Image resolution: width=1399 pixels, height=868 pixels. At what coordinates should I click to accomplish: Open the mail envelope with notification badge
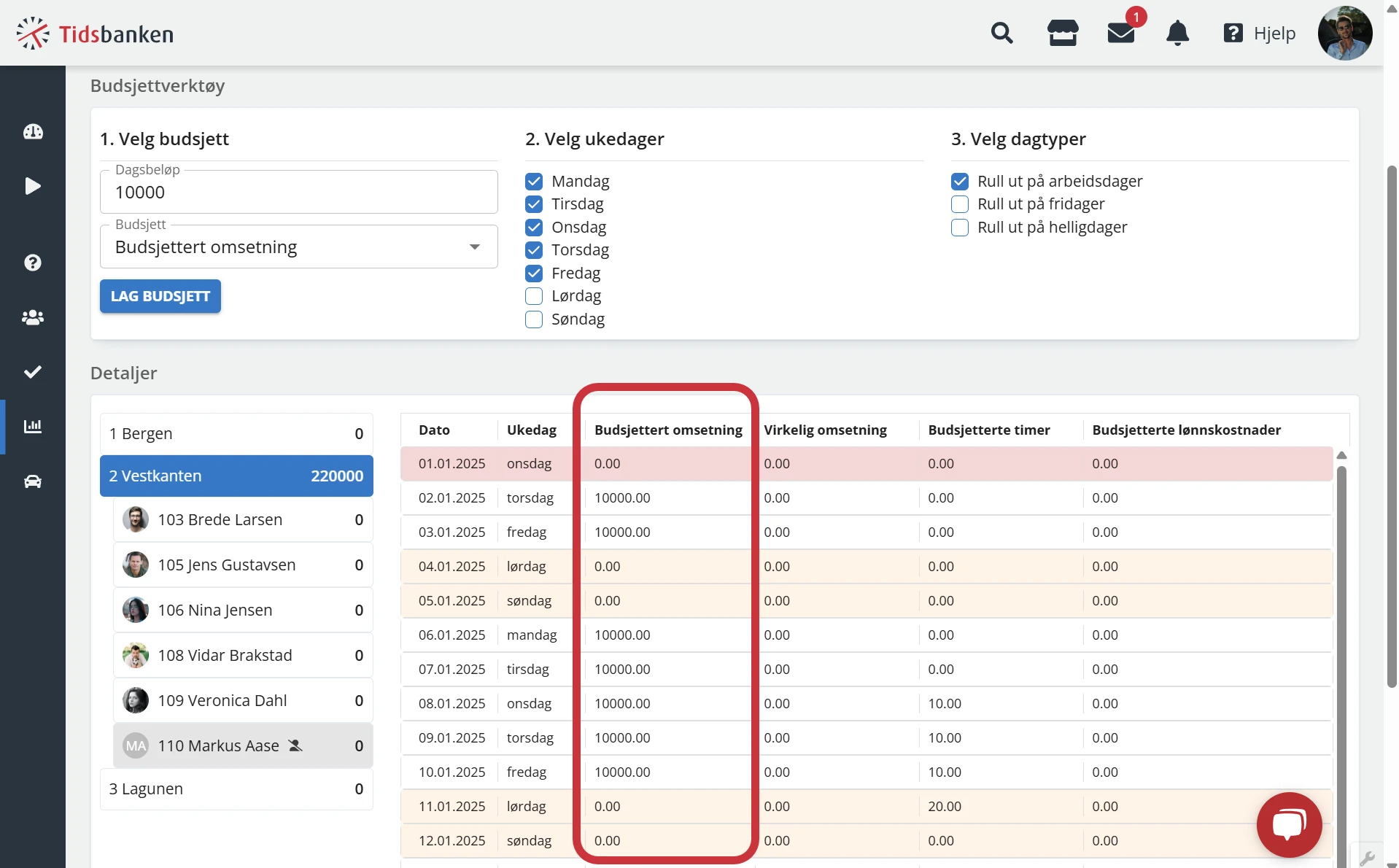click(1121, 34)
